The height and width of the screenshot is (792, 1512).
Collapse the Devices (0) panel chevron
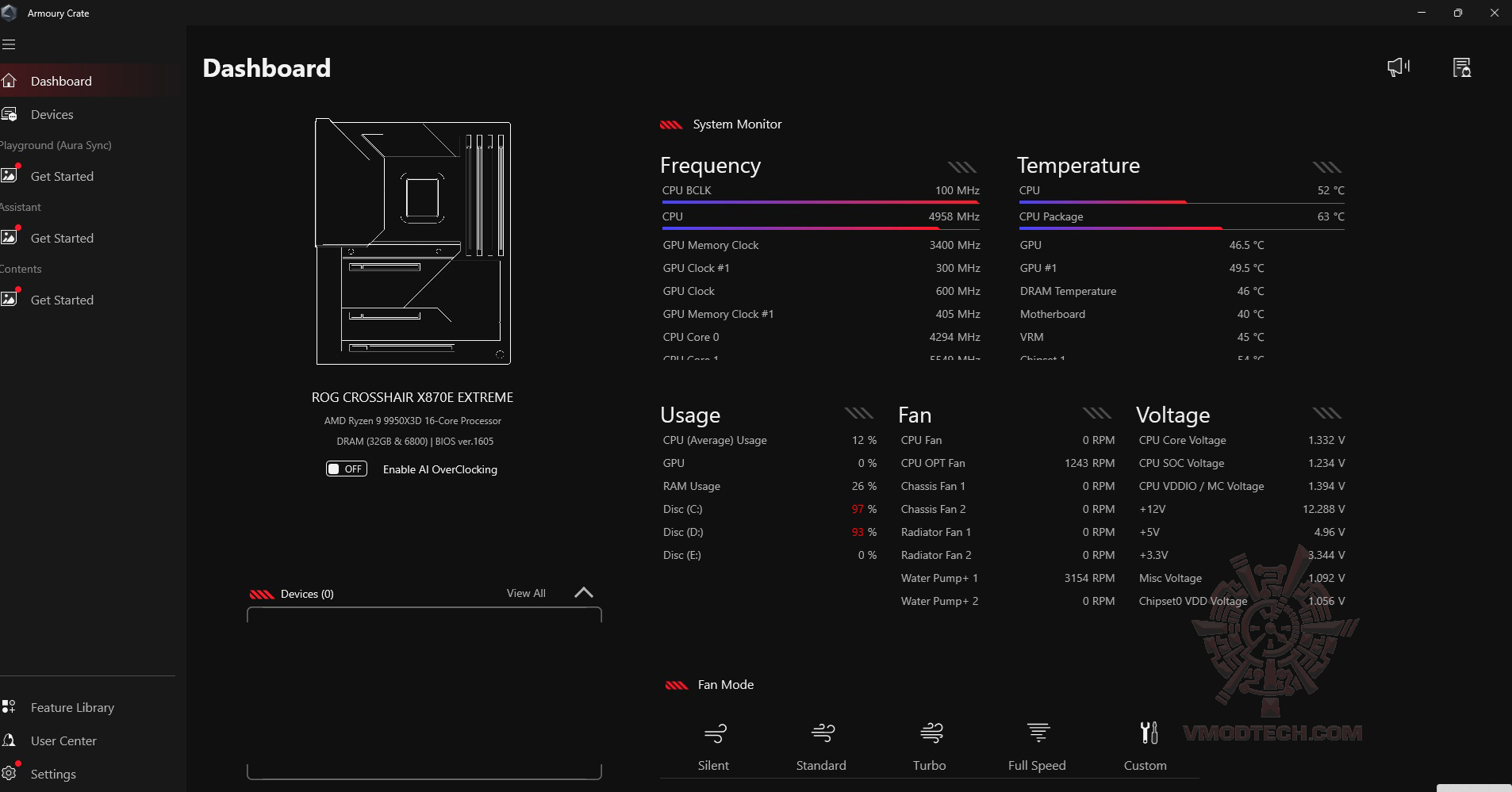pos(584,593)
